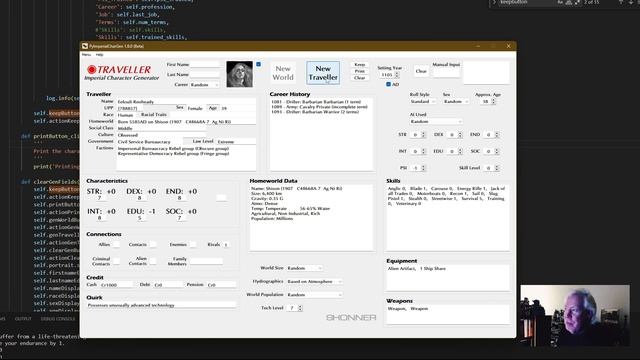Click the DEX modifier spinner
Screen dimensions: 640x360
click(455, 134)
